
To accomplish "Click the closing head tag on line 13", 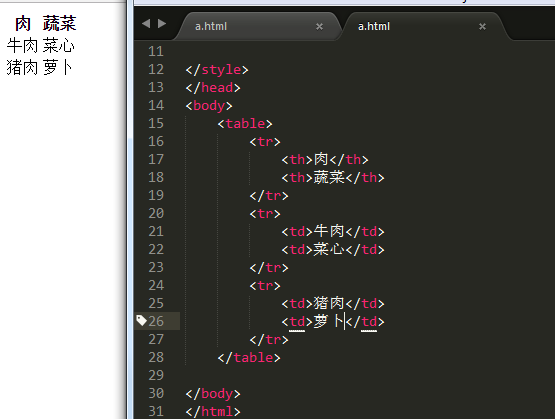I will (213, 88).
